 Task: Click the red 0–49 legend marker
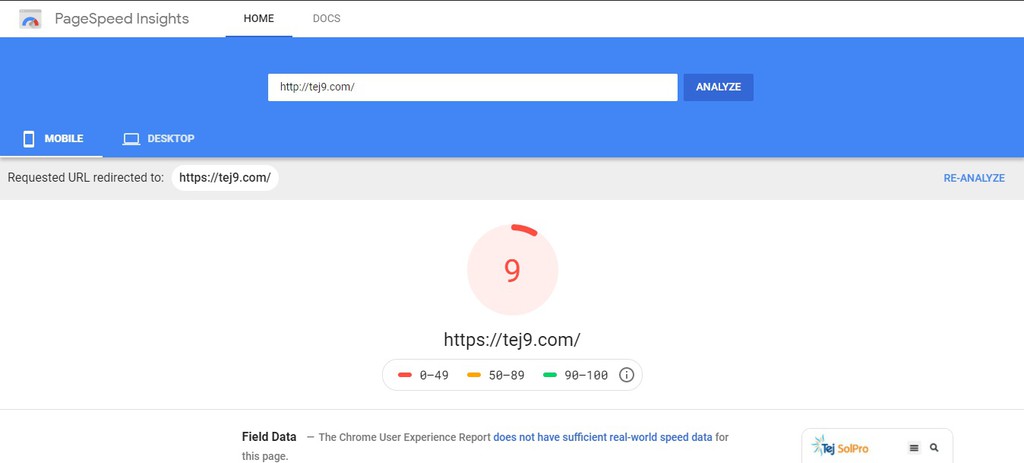point(405,375)
